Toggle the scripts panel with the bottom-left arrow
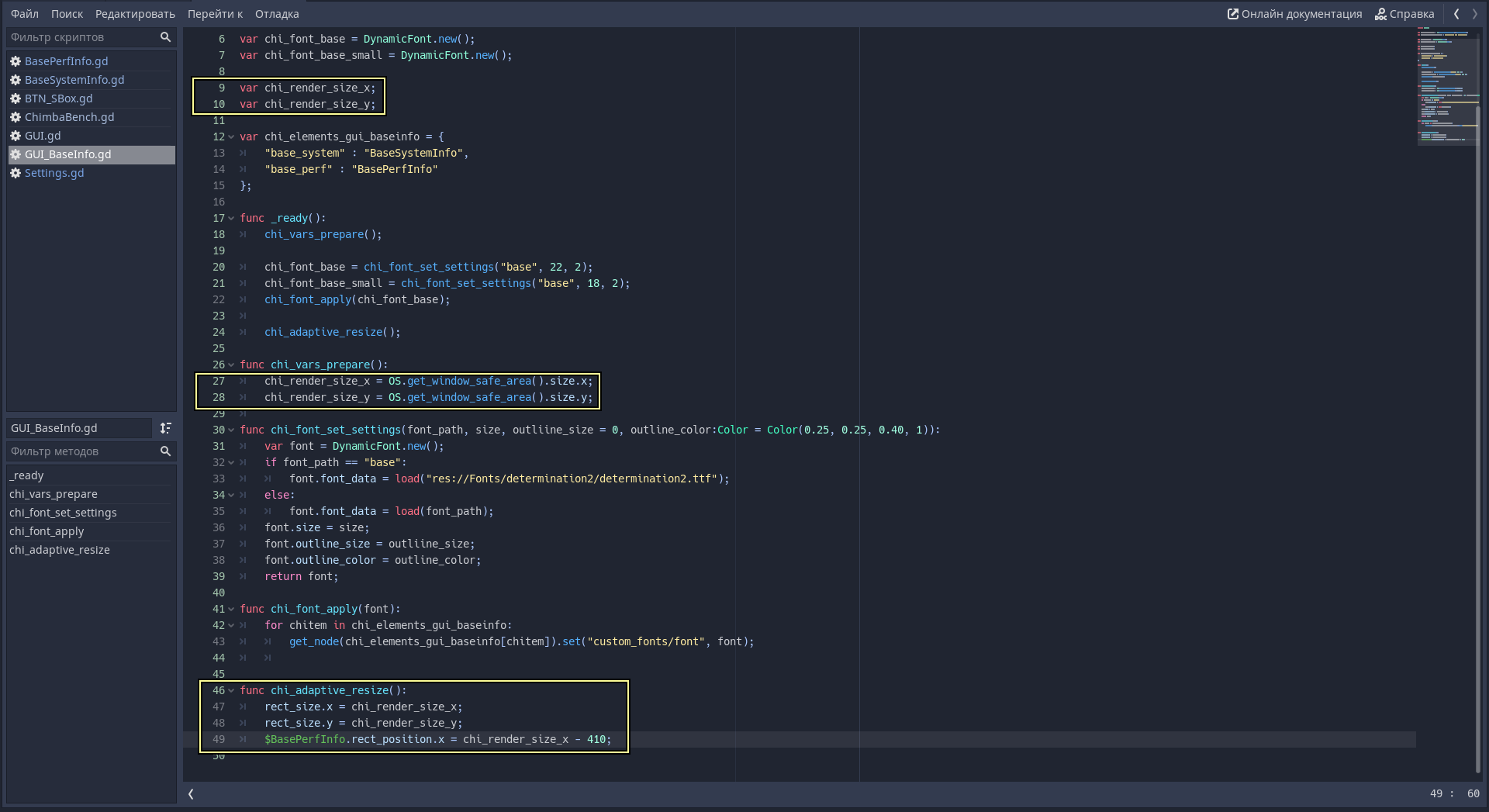Viewport: 1489px width, 812px height. [x=191, y=793]
